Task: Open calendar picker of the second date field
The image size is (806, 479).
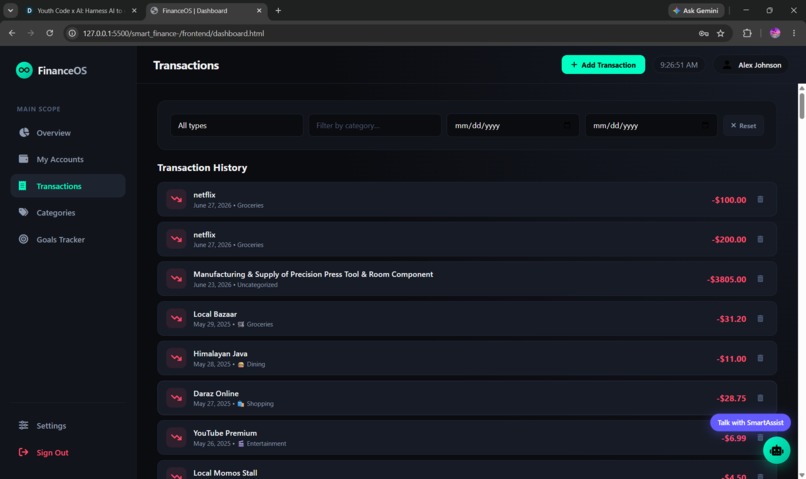Action: 705,125
